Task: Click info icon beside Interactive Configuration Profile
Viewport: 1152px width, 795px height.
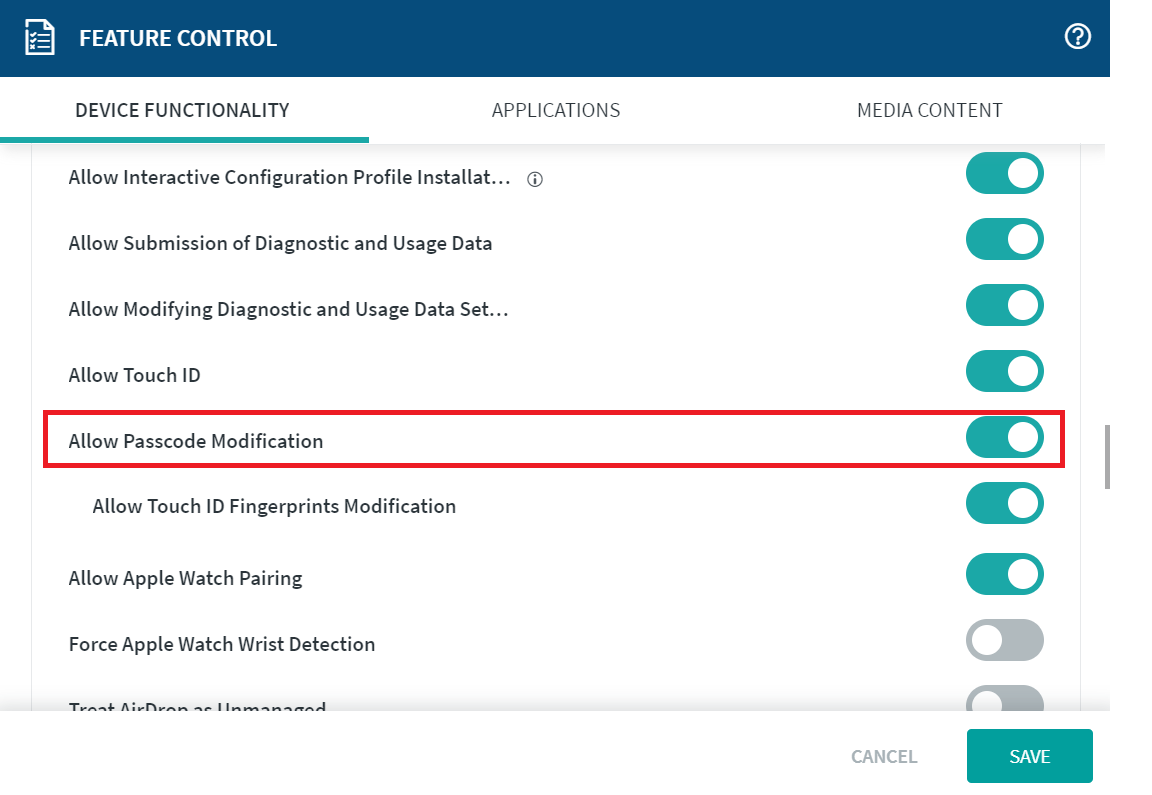Action: click(x=535, y=179)
